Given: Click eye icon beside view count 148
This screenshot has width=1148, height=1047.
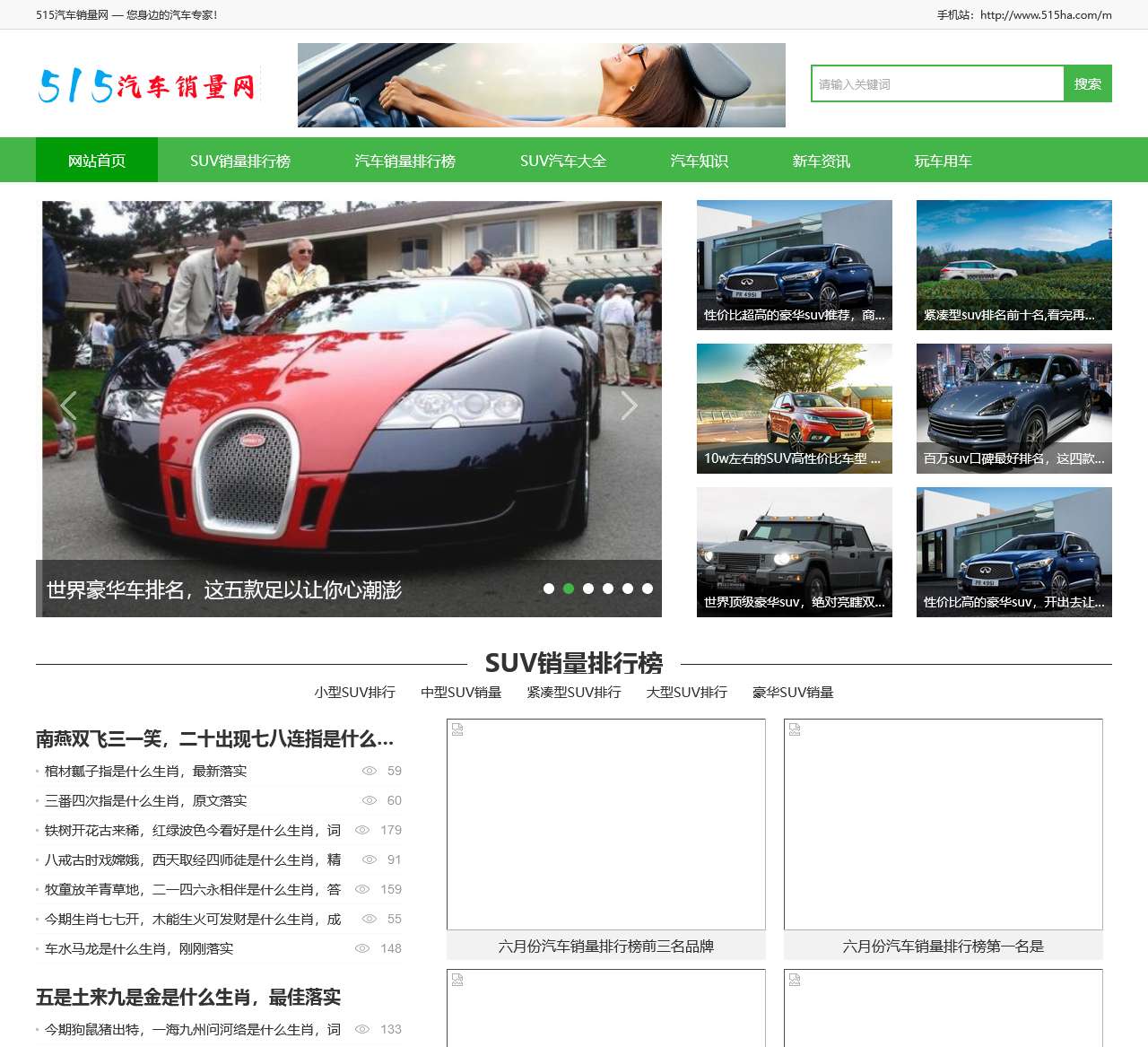Looking at the screenshot, I should (x=362, y=948).
